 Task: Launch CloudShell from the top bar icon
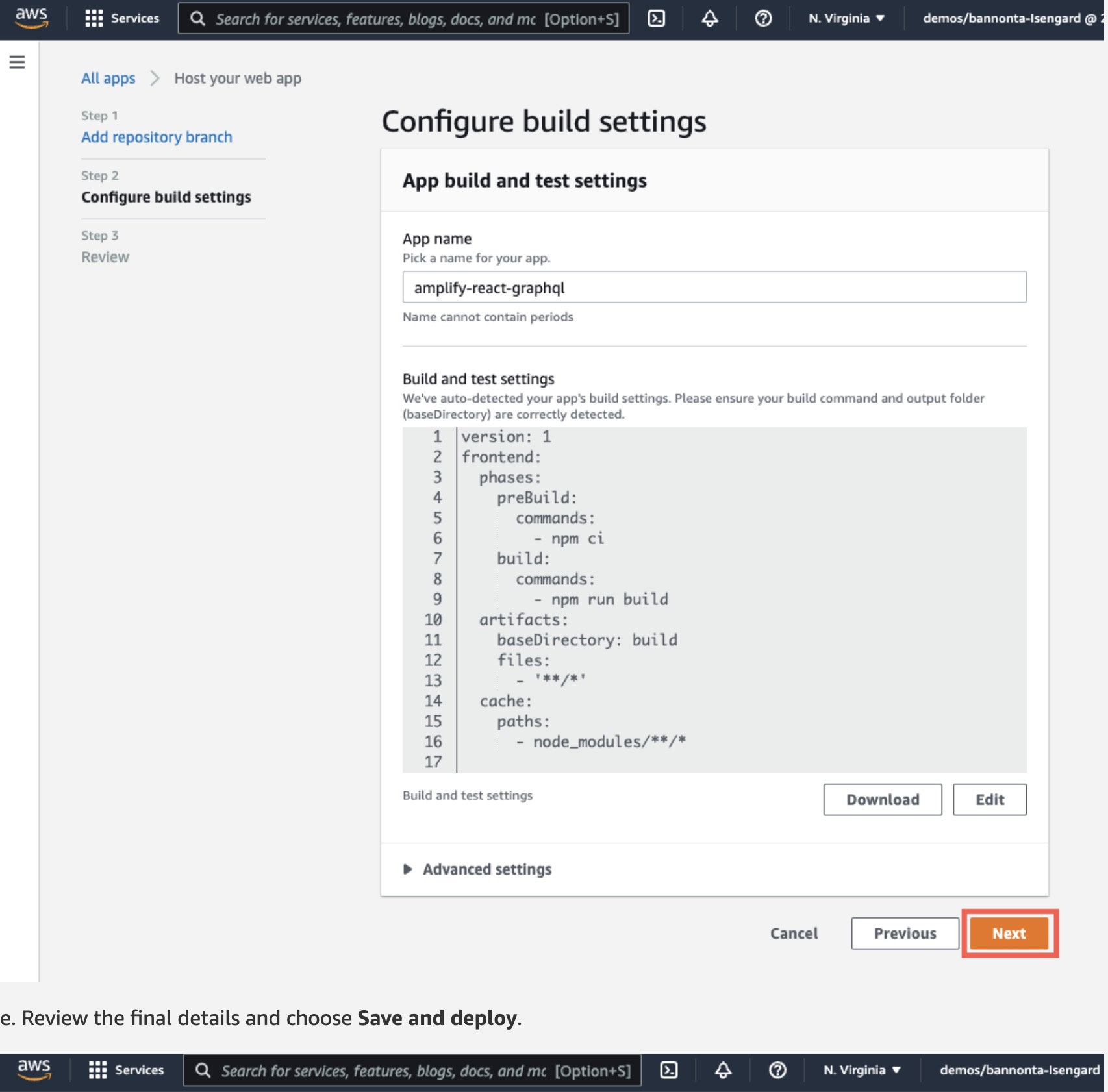657,19
